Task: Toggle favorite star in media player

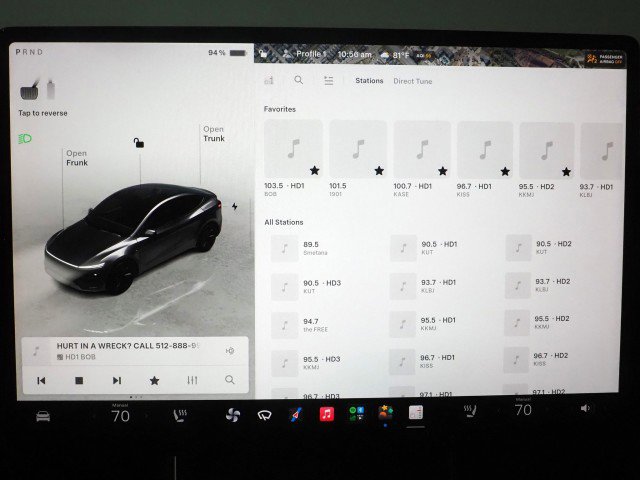Action: (154, 380)
